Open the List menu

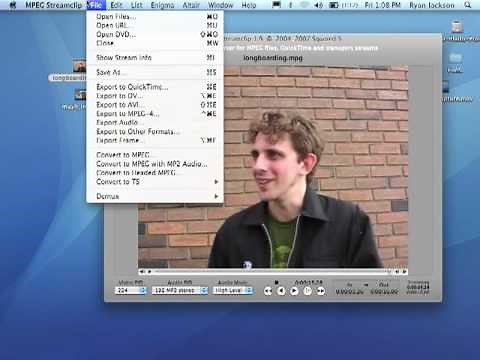(137, 5)
